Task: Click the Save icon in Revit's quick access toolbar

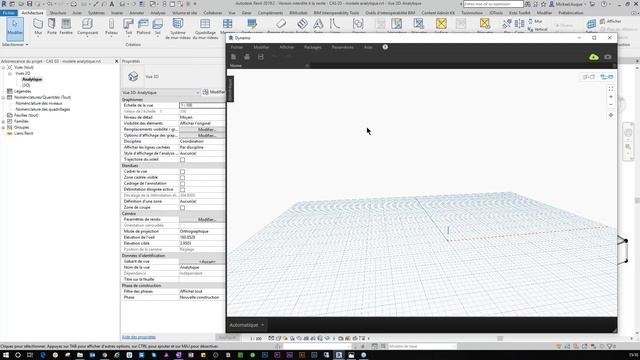Action: click(x=29, y=4)
